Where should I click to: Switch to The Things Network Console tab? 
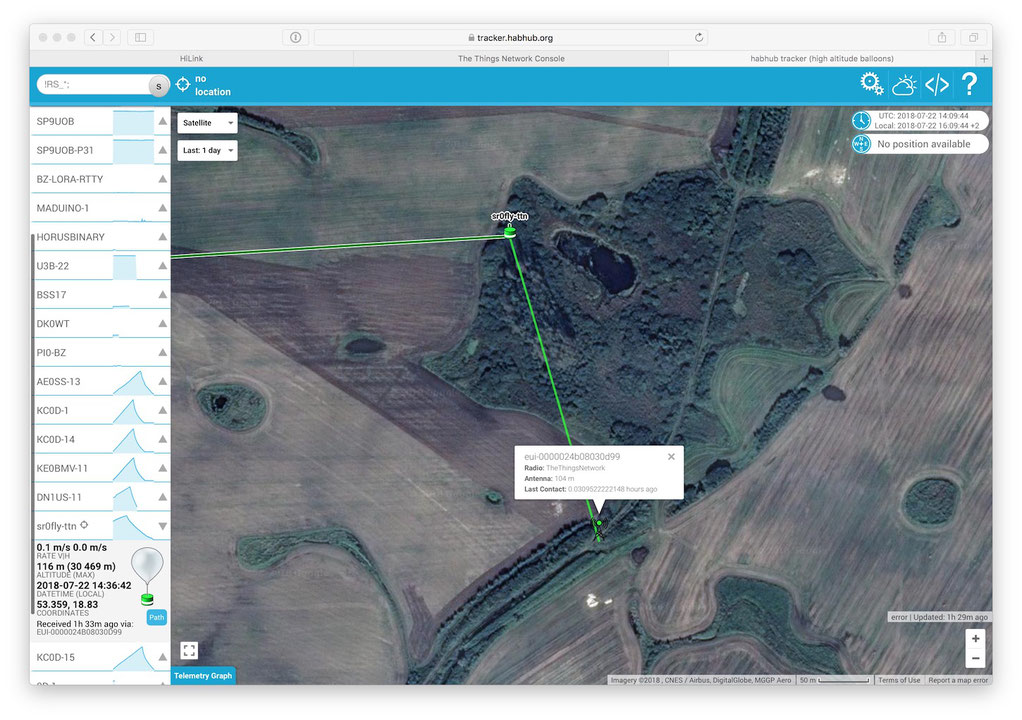tap(511, 59)
